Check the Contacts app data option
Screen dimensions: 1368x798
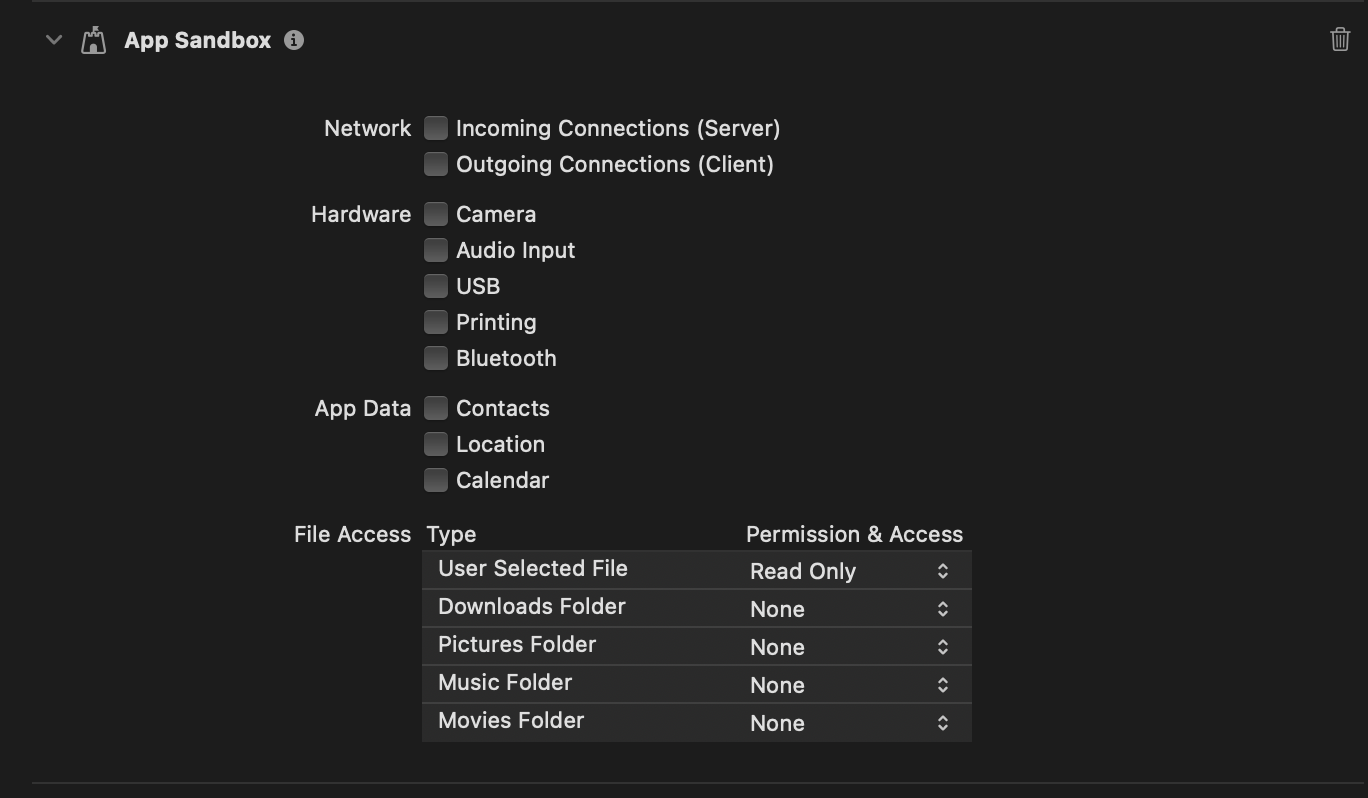tap(436, 408)
